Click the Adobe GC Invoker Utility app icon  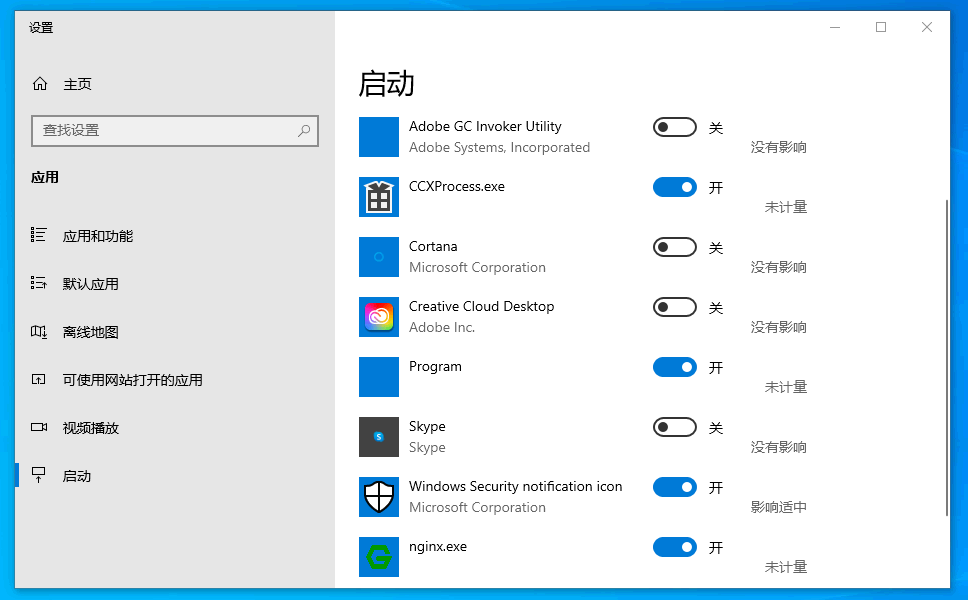pyautogui.click(x=378, y=137)
